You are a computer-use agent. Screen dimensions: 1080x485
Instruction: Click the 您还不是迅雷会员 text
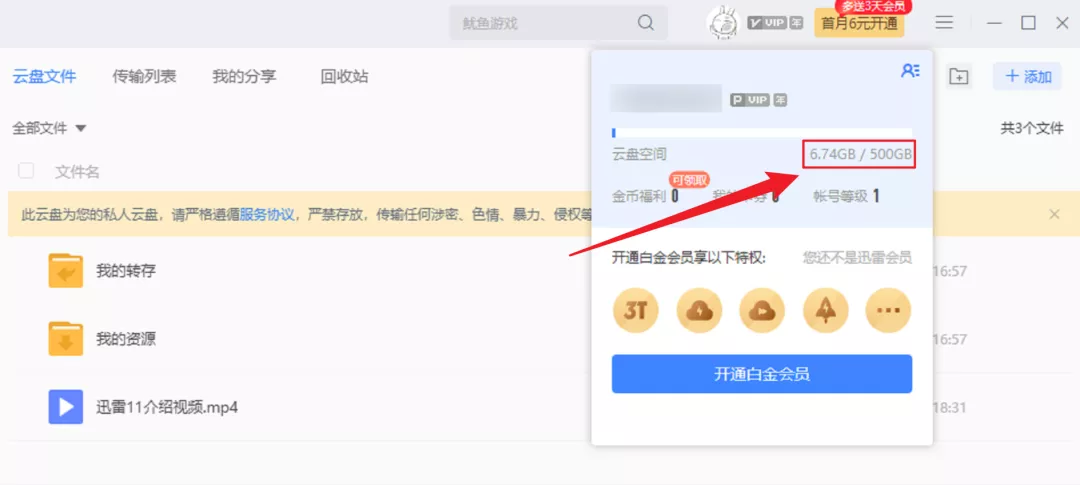click(x=858, y=258)
